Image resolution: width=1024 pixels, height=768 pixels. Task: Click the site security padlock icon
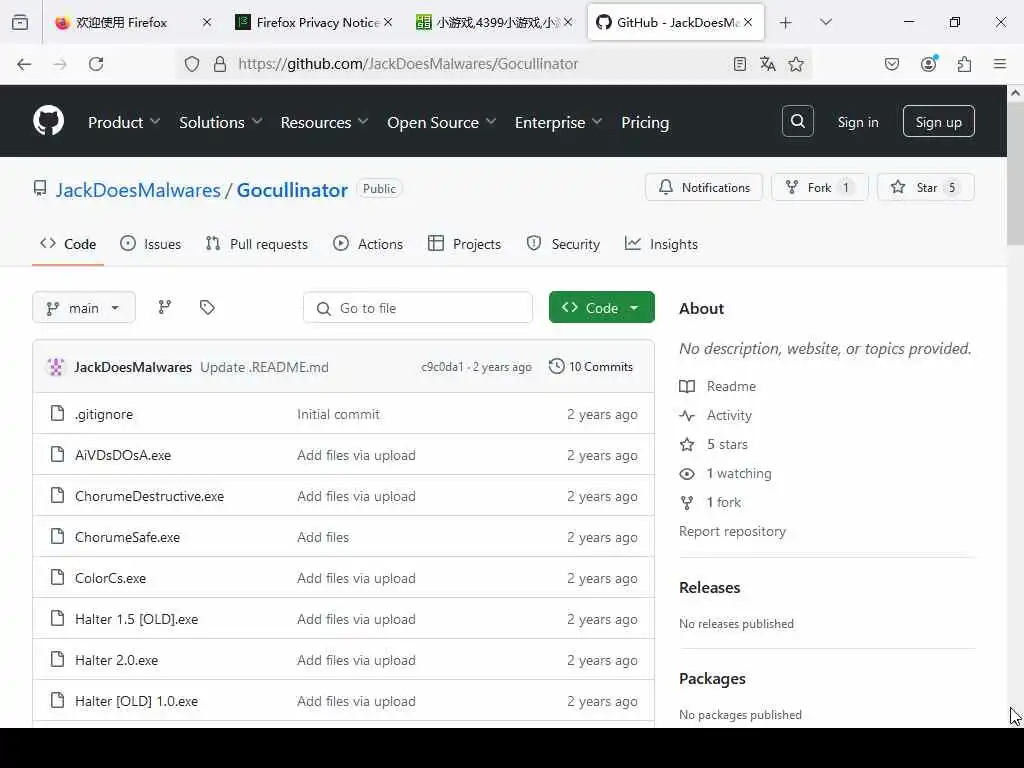point(220,64)
